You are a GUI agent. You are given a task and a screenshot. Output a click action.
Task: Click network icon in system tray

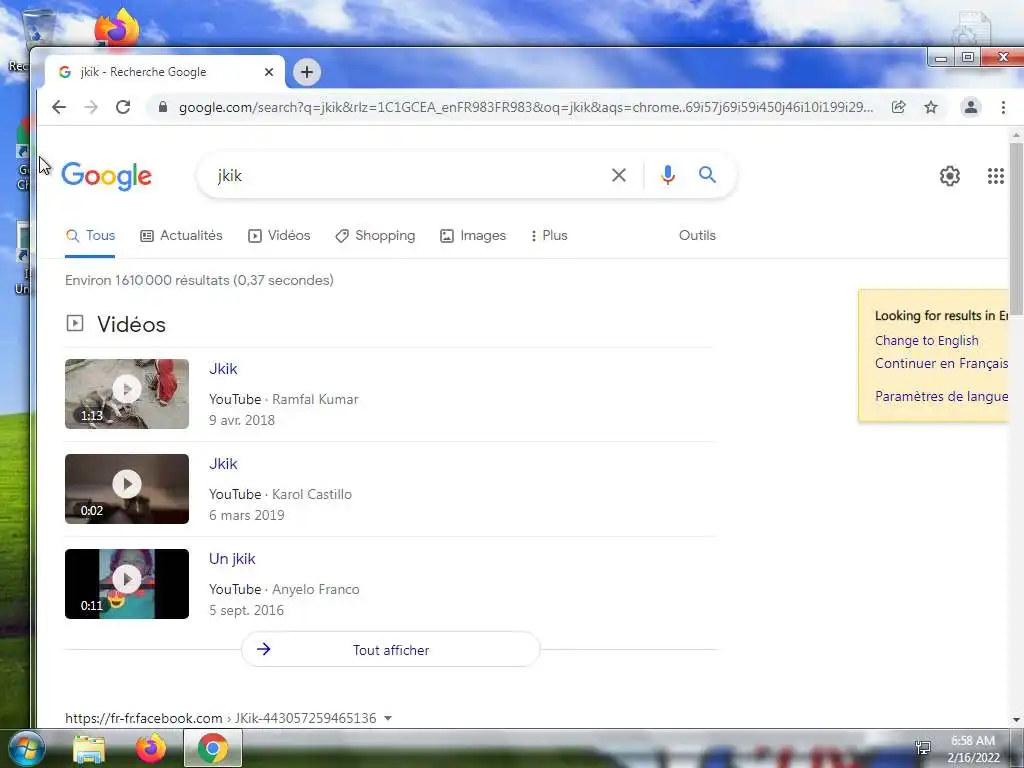(923, 748)
